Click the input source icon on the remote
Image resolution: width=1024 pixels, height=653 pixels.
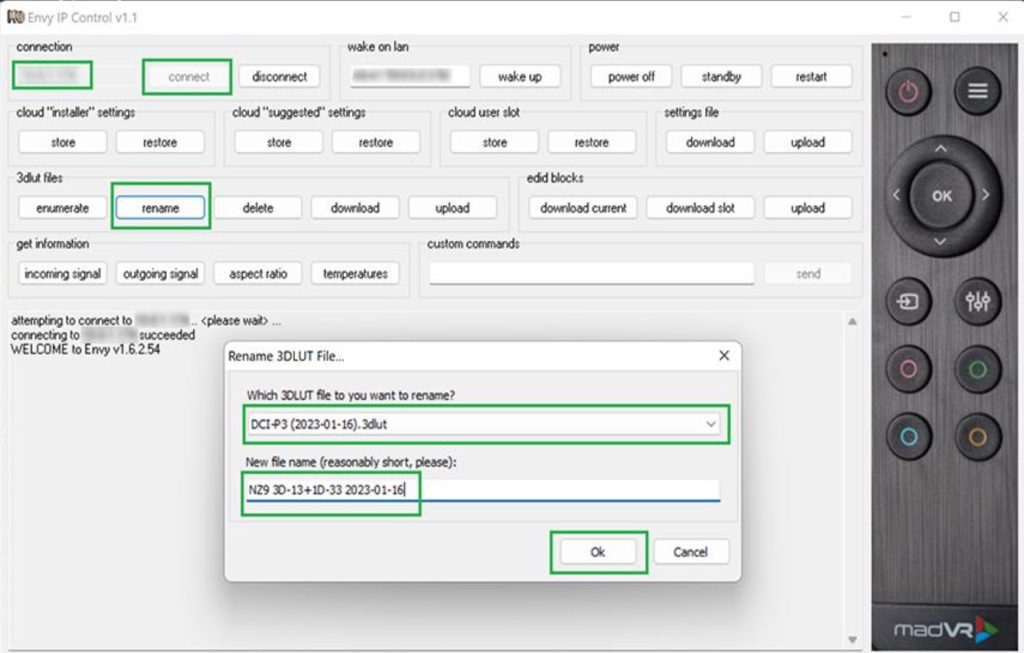[x=908, y=302]
